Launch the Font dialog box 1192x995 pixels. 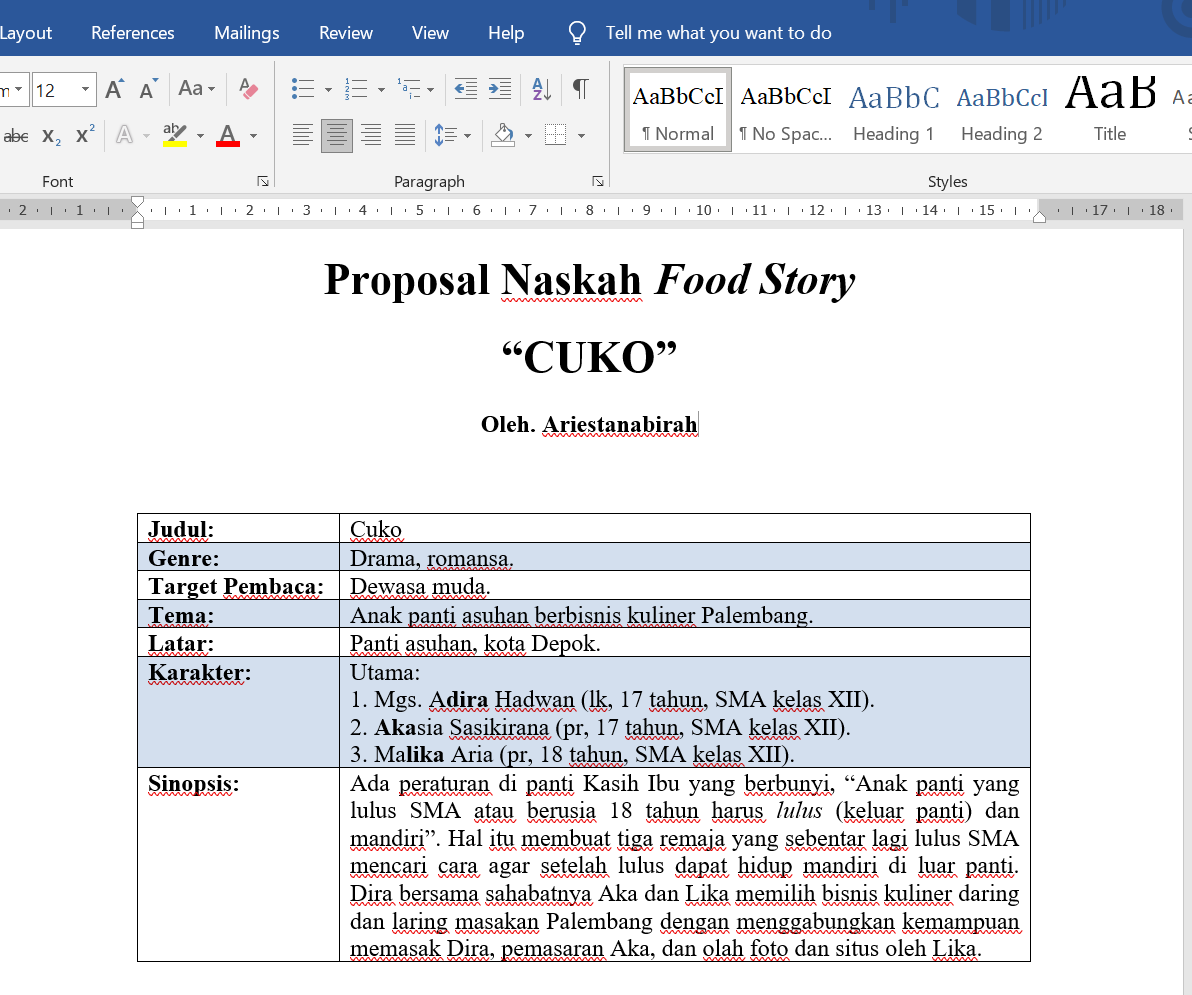(263, 181)
